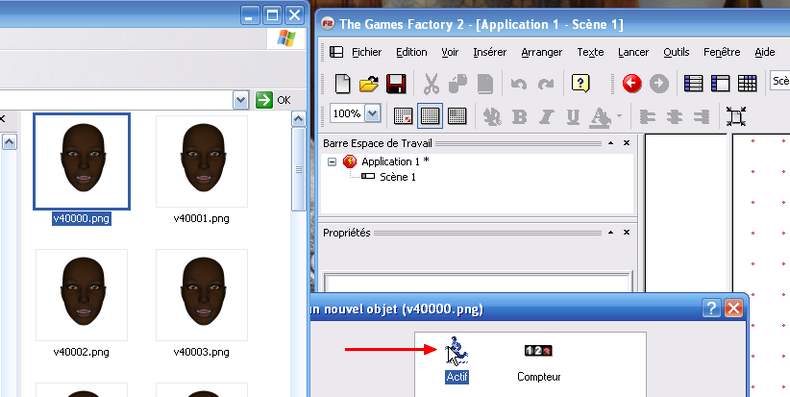Click the text color A icon

[x=601, y=117]
